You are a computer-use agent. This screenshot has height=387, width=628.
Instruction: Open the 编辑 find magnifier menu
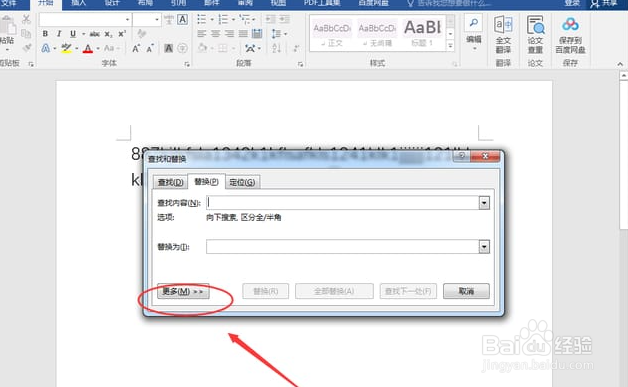474,32
